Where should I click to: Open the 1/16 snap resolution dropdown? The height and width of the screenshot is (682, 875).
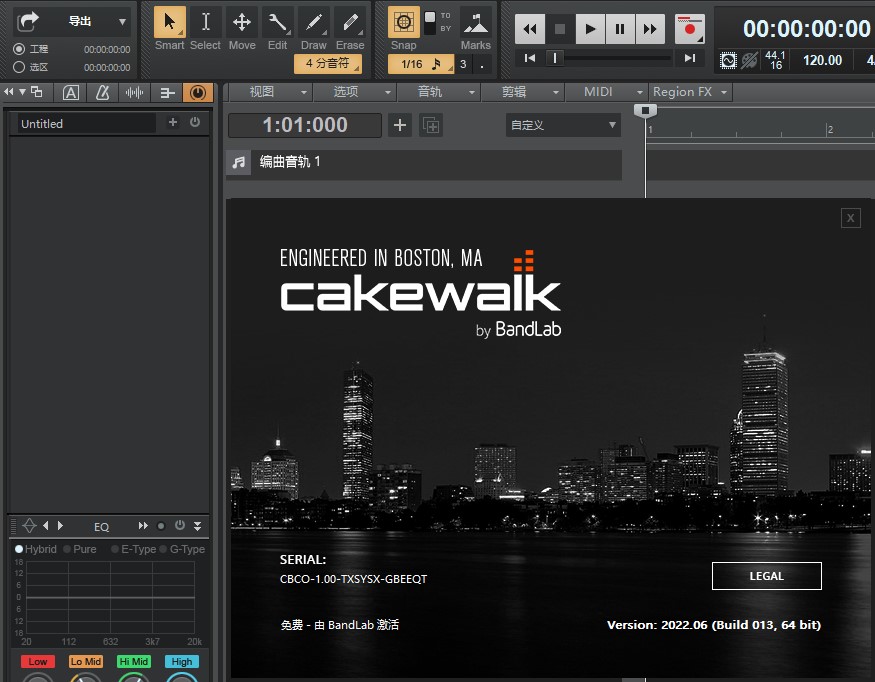click(421, 64)
